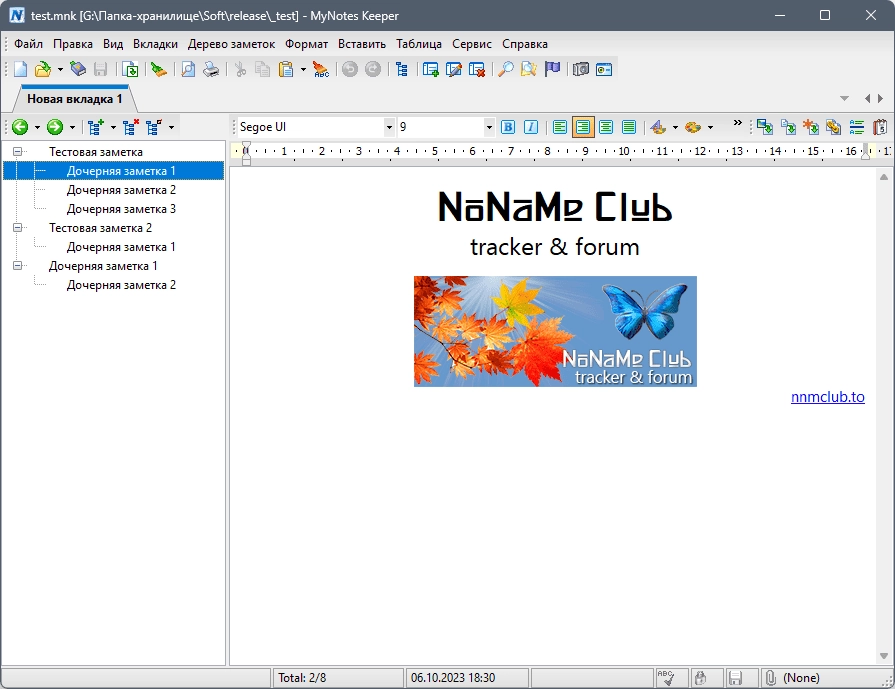Click the scissors cut icon

[240, 69]
